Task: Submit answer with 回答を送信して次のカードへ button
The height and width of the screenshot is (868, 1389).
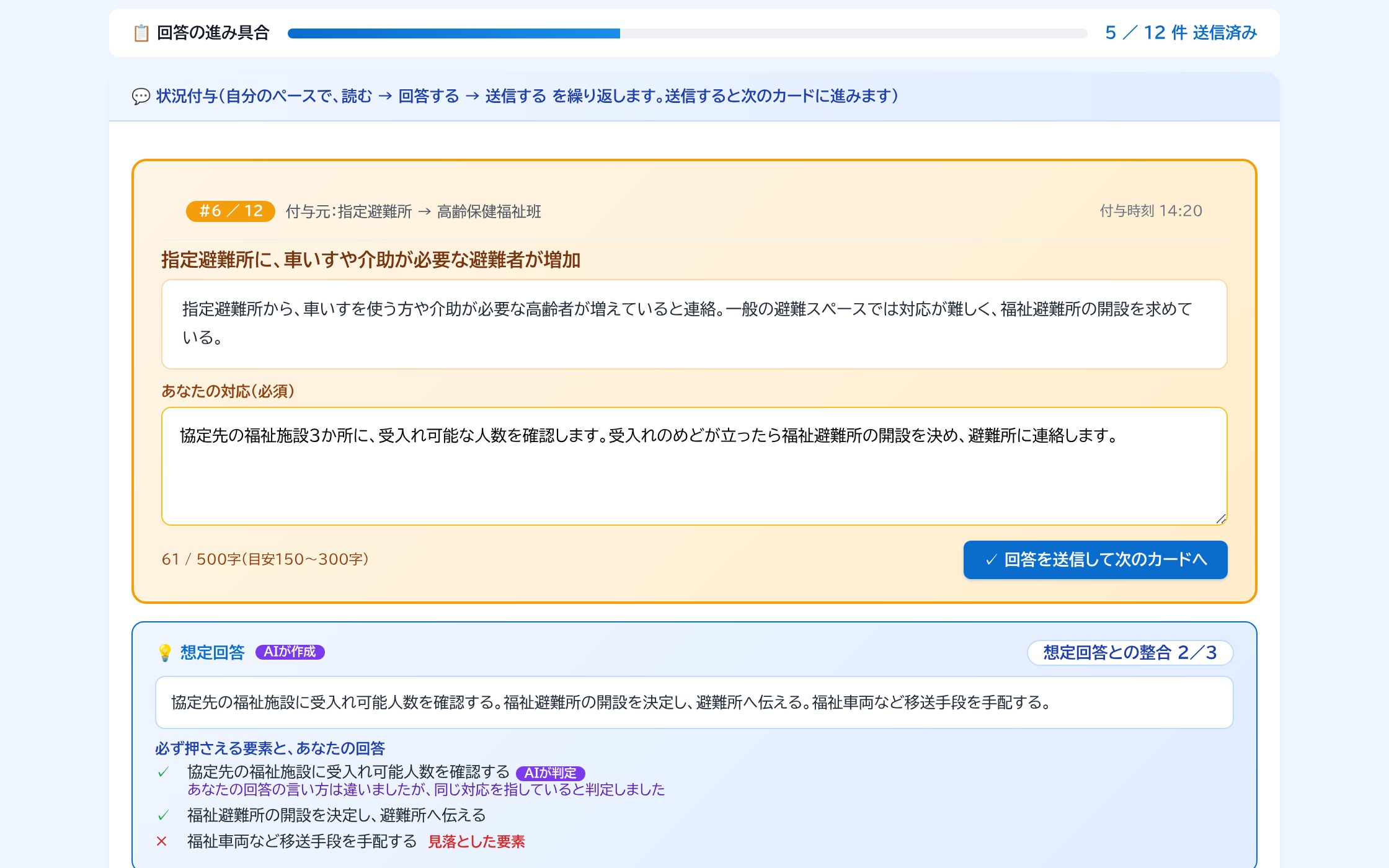Action: click(x=1095, y=560)
